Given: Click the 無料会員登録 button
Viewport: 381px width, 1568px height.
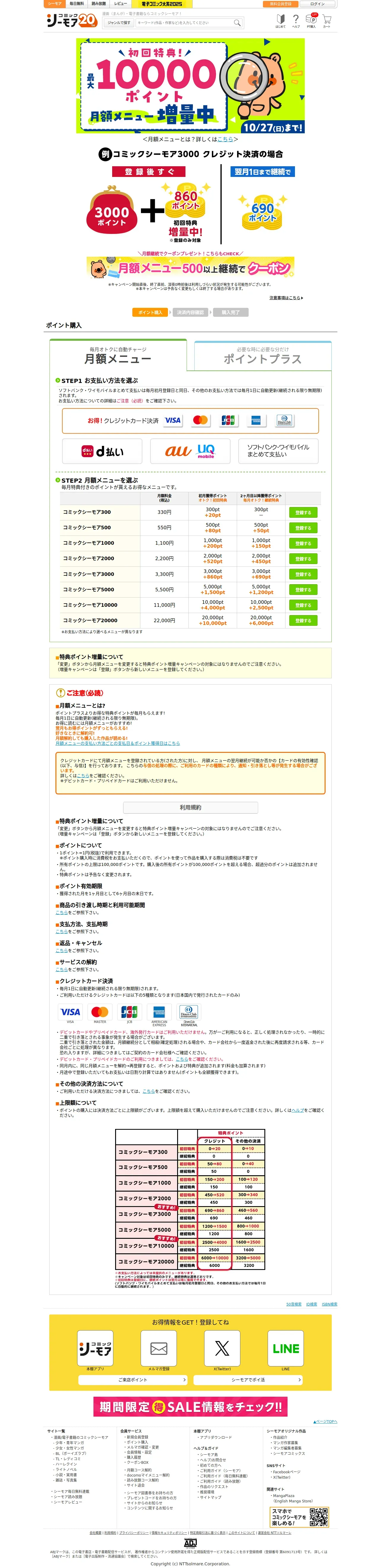Looking at the screenshot, I should click(281, 4).
